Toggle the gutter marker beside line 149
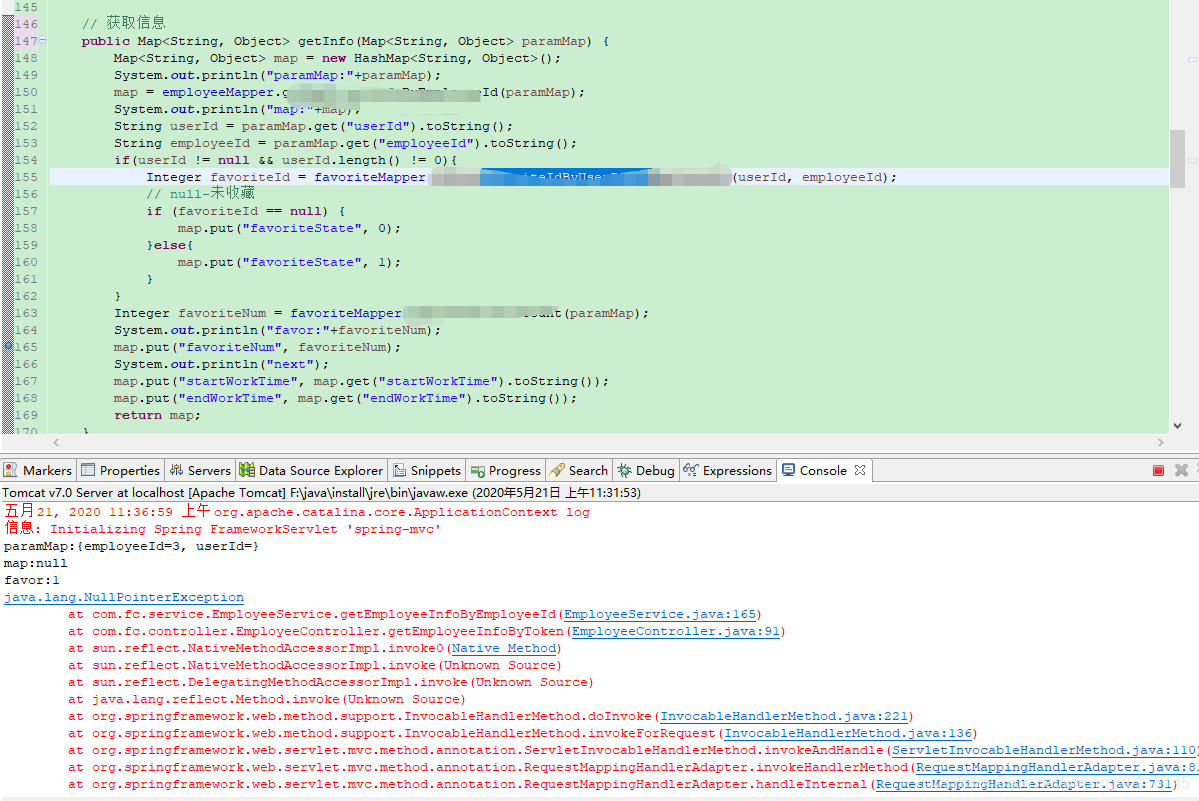1199x801 pixels. point(6,74)
